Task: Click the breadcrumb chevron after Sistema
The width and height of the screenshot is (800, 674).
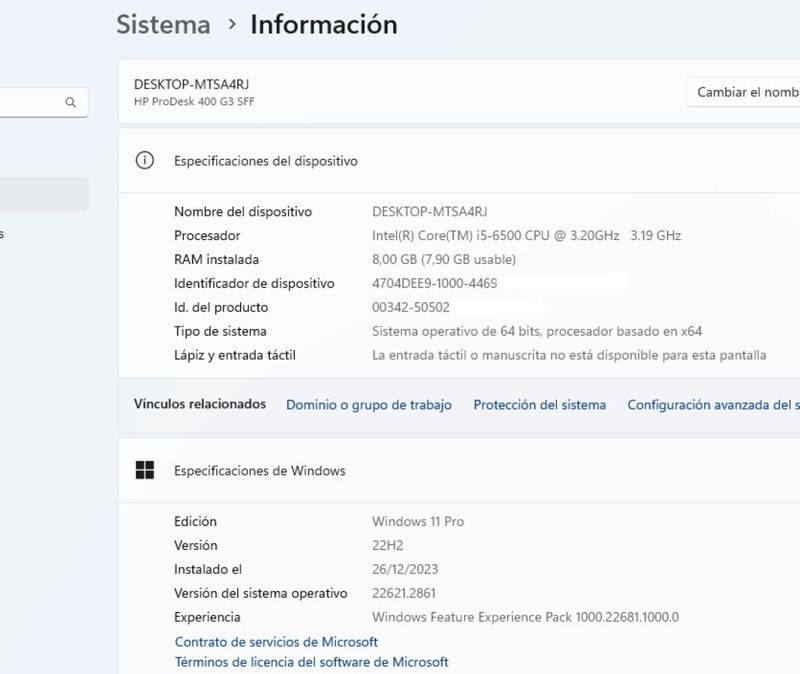Action: coord(232,24)
